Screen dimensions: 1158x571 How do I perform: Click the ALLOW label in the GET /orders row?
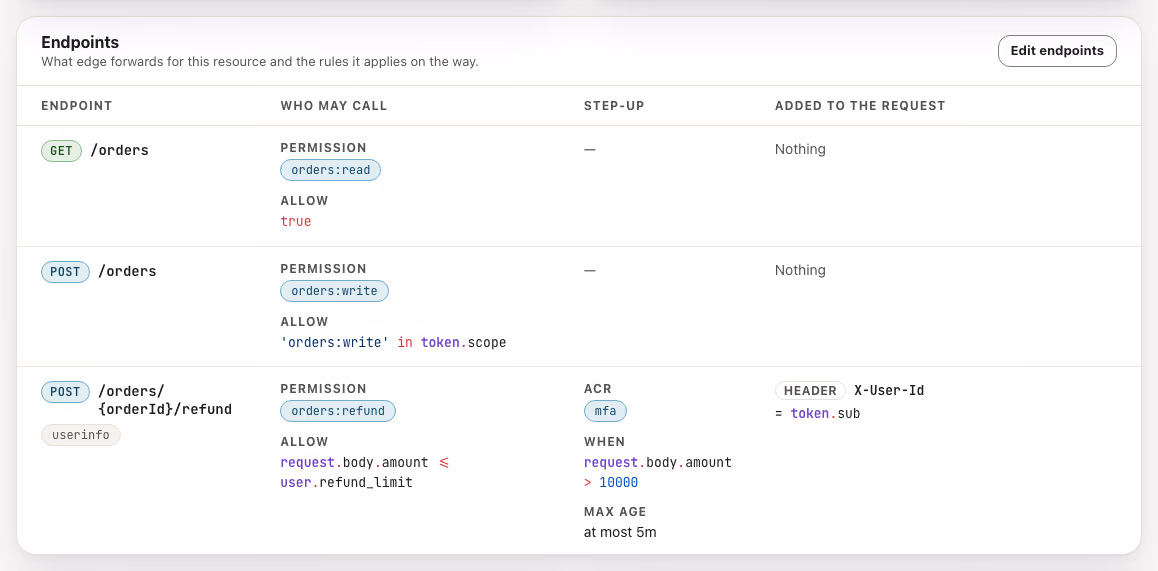click(x=304, y=201)
